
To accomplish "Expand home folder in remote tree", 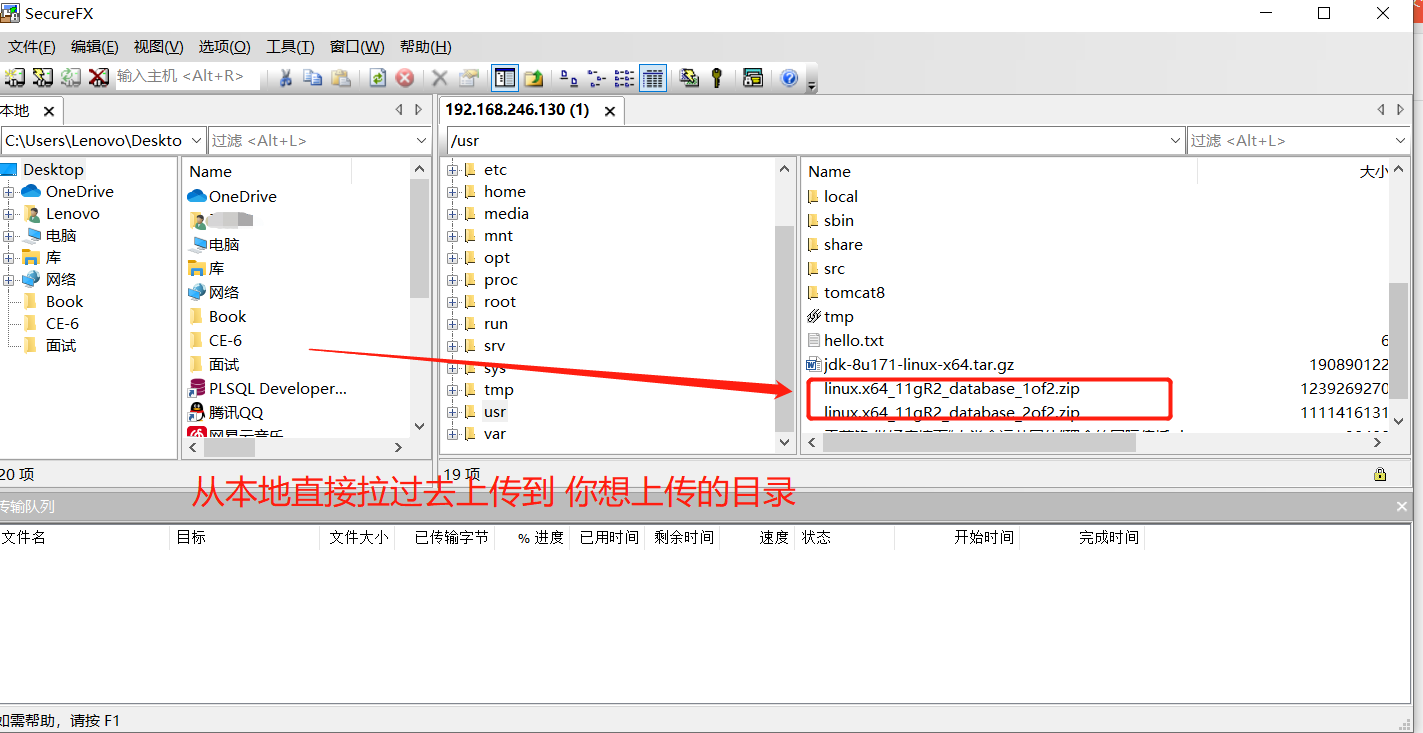I will 452,192.
